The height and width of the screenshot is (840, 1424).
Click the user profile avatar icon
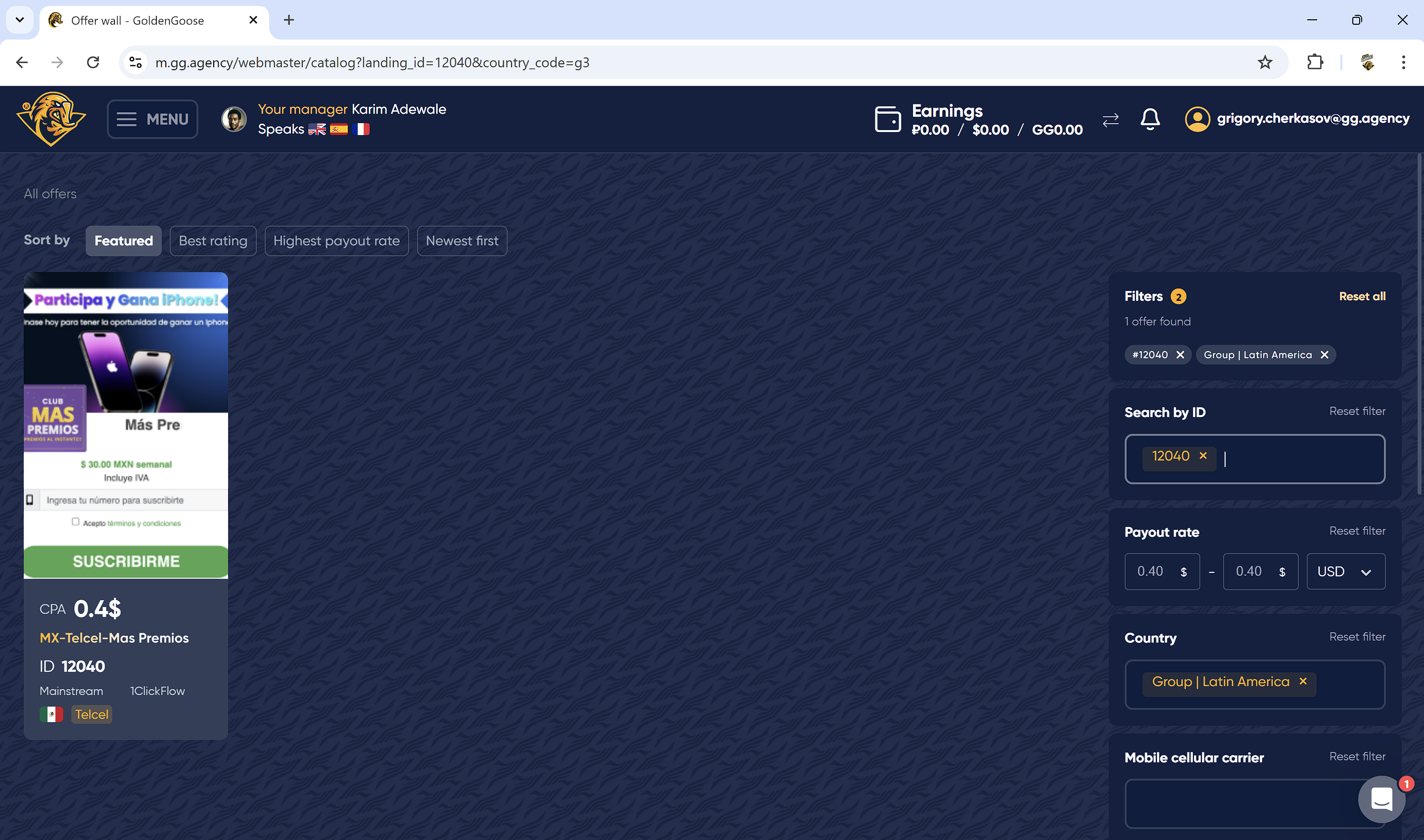coord(1197,119)
